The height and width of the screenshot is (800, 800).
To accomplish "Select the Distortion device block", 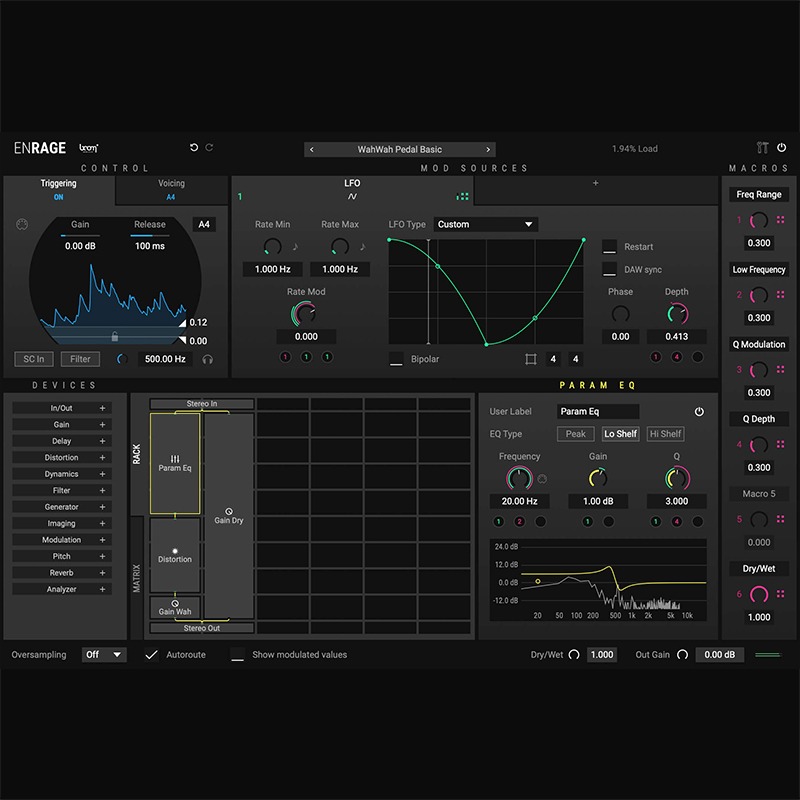I will pyautogui.click(x=175, y=555).
